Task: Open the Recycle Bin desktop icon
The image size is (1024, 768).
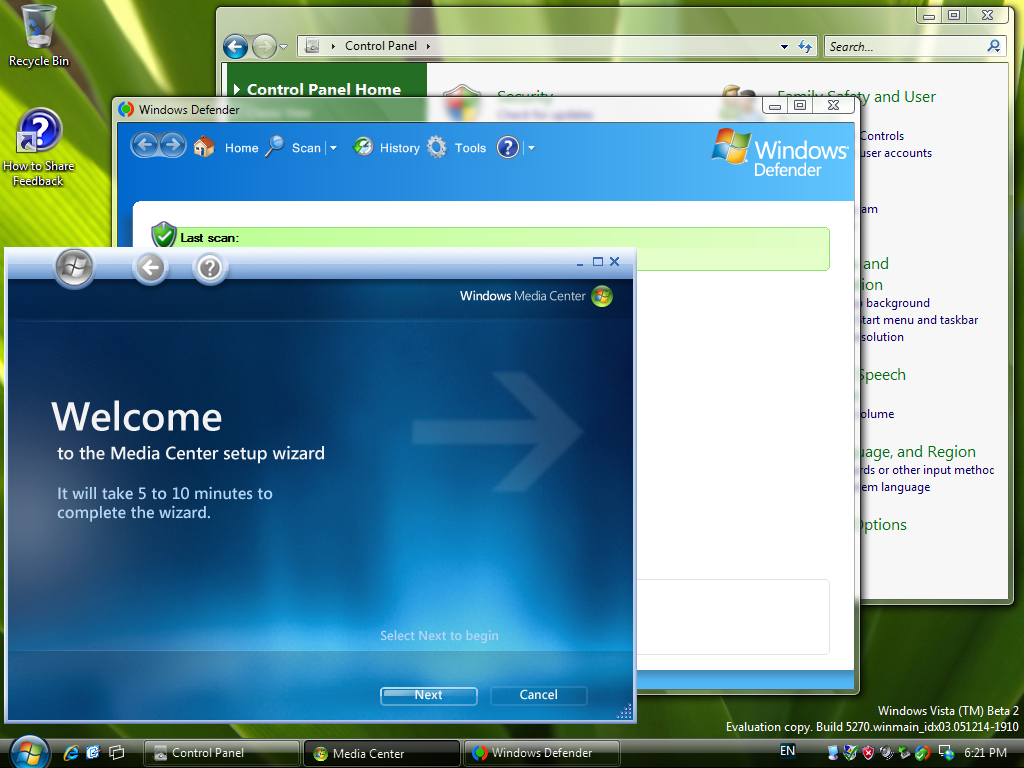Action: click(x=38, y=36)
